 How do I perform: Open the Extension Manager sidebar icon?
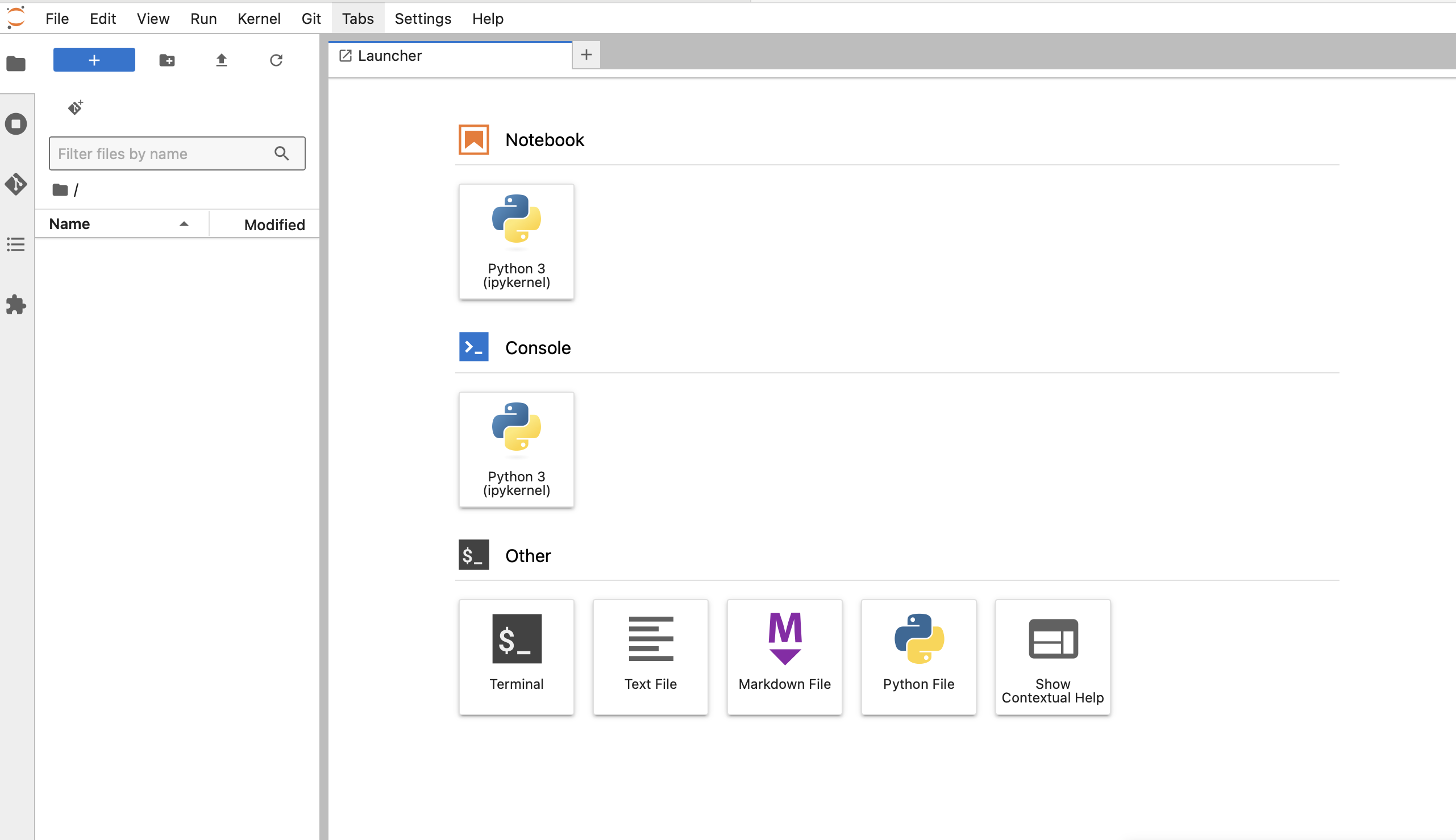(15, 305)
